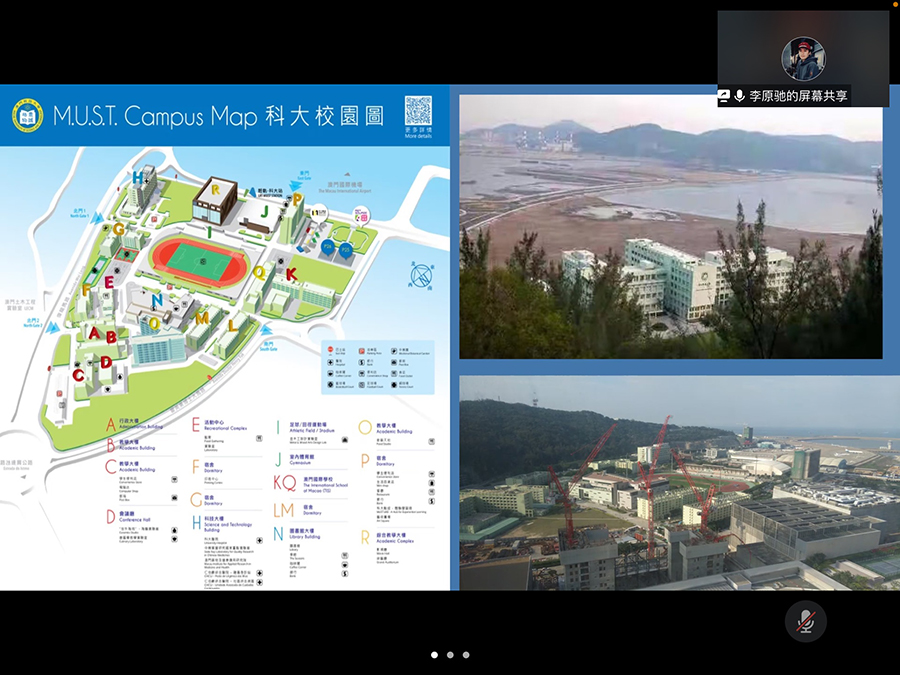Tap the QR code on the campus map header

click(x=418, y=111)
